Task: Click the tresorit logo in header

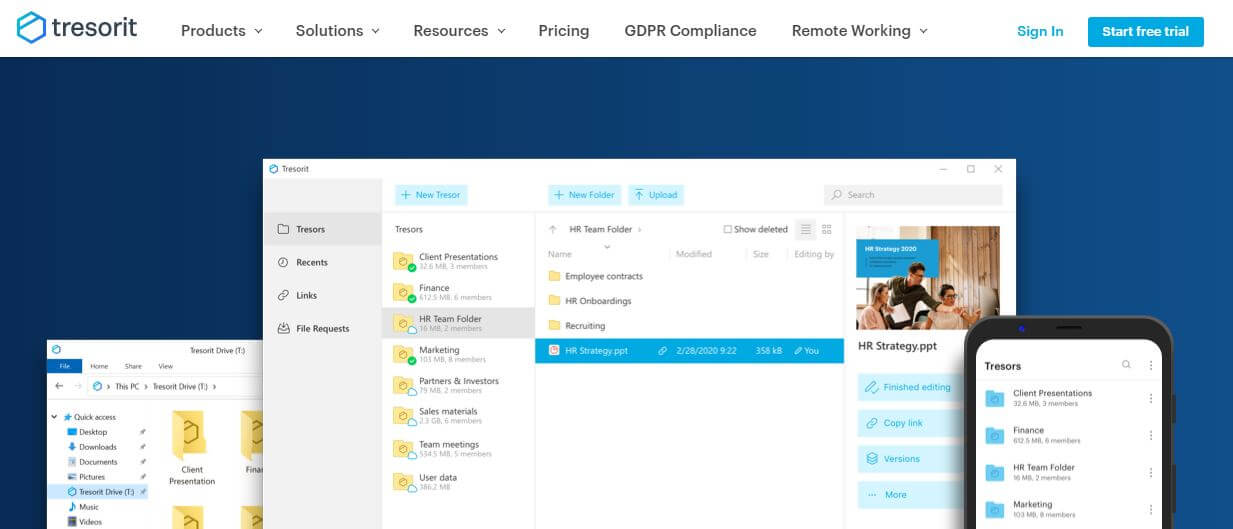Action: pyautogui.click(x=77, y=28)
